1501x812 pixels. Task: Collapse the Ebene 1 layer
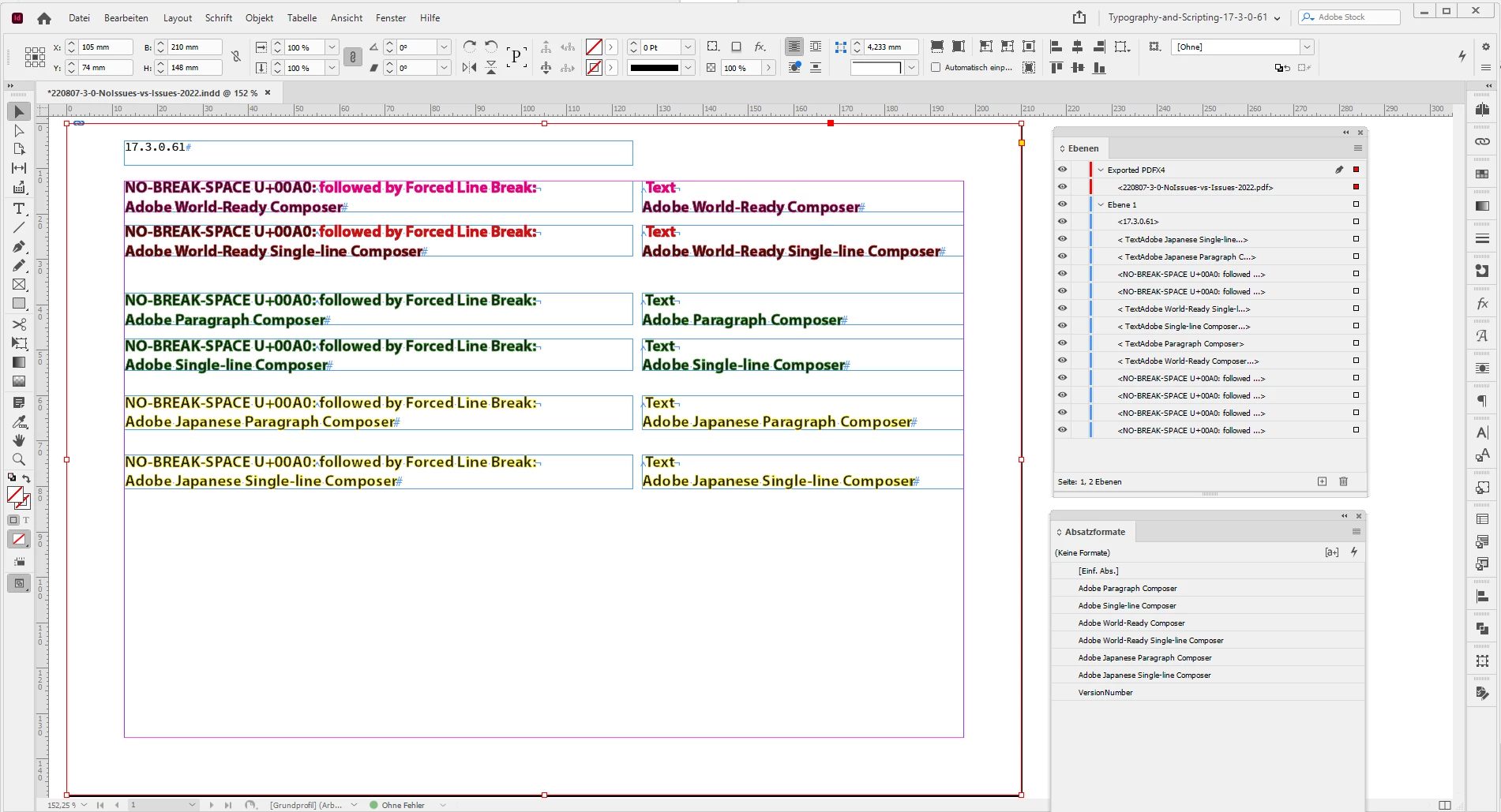point(1101,204)
